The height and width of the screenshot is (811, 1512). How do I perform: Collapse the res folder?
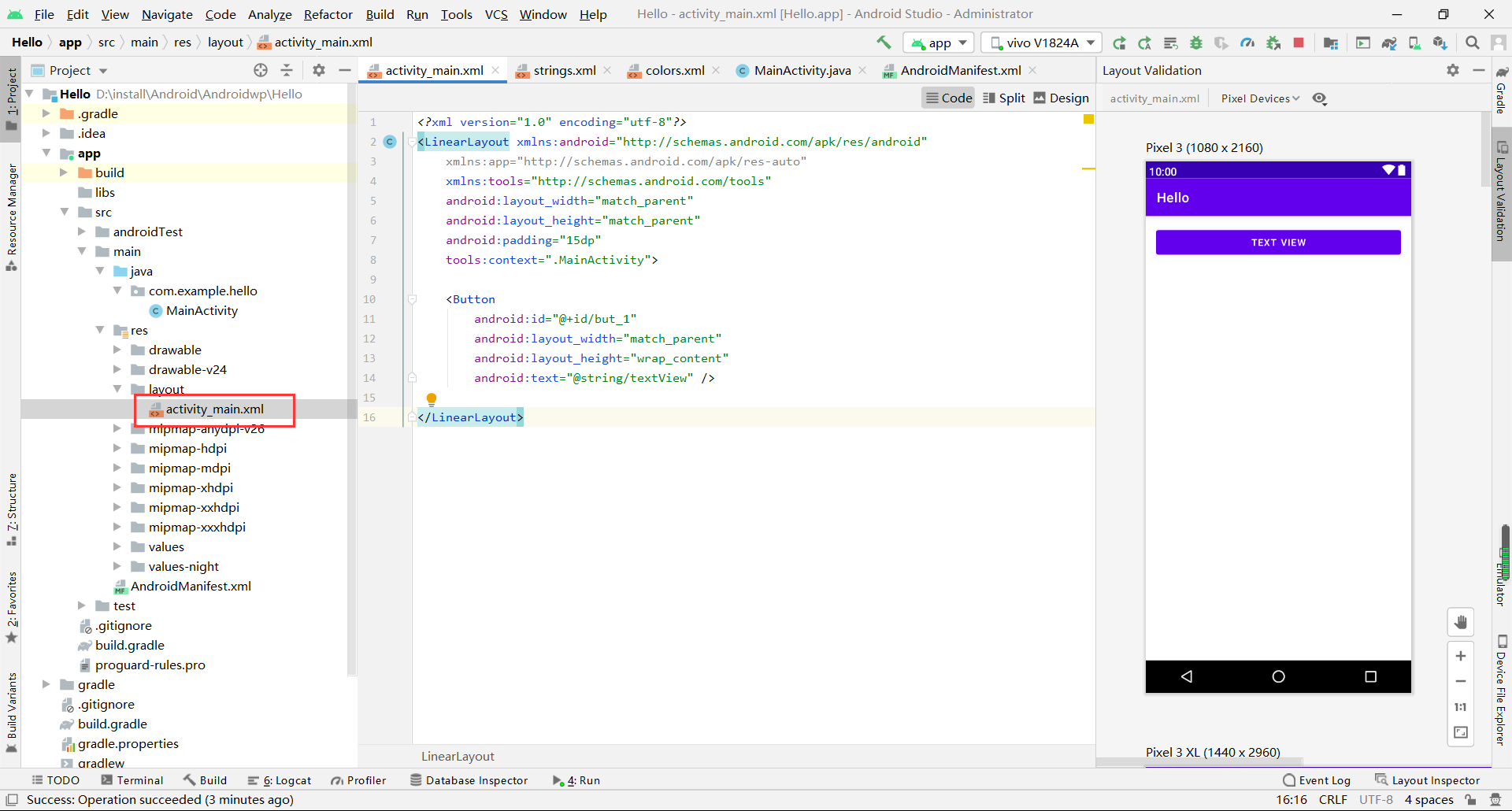tap(100, 330)
